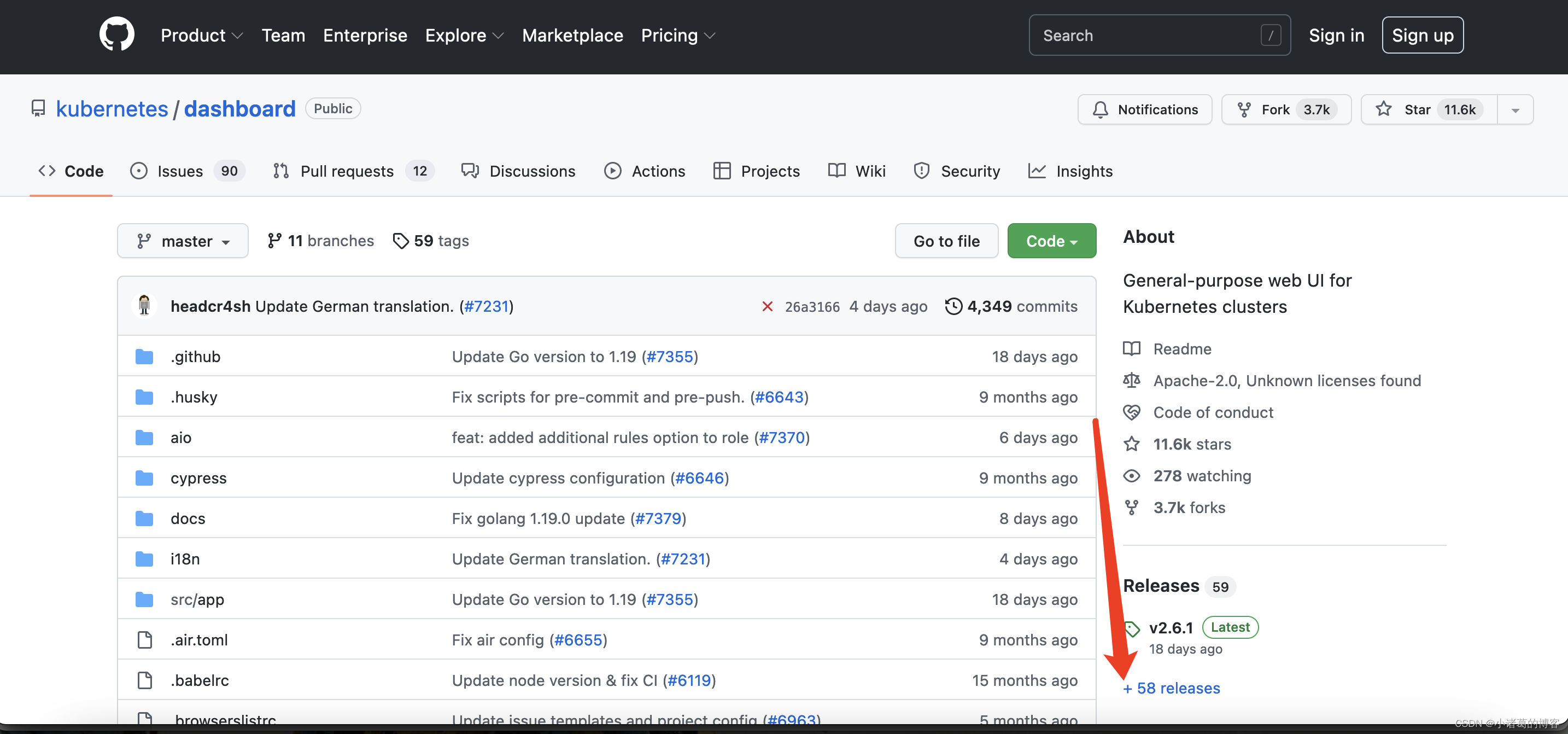Click the Star icon
This screenshot has width=1568, height=734.
click(x=1384, y=109)
